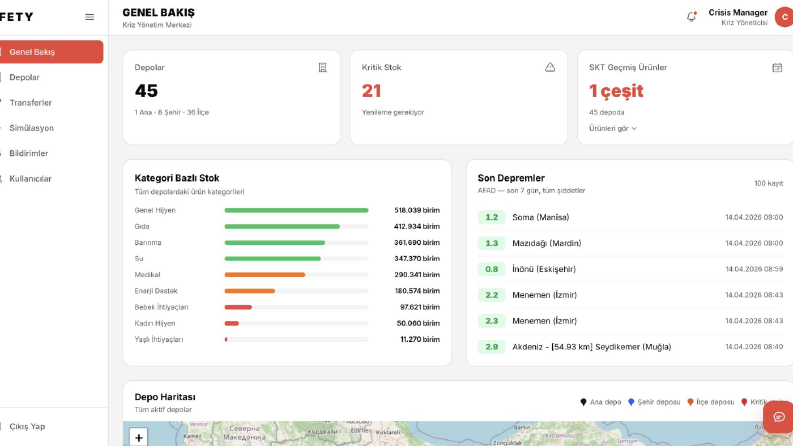Collapse sidebar with hamburger menu icon
This screenshot has width=793, height=446.
tap(90, 17)
